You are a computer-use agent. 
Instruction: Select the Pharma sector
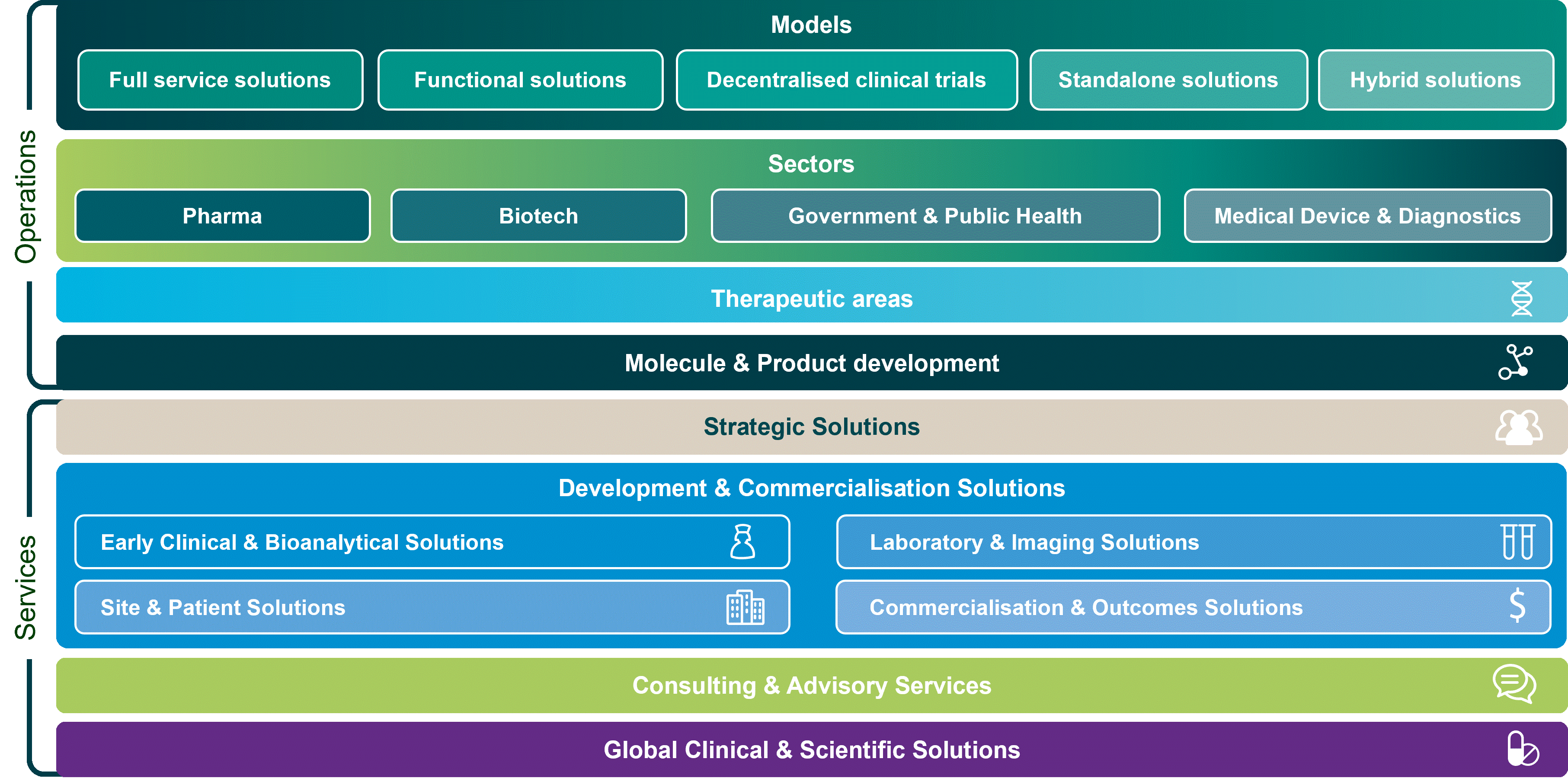pos(222,216)
